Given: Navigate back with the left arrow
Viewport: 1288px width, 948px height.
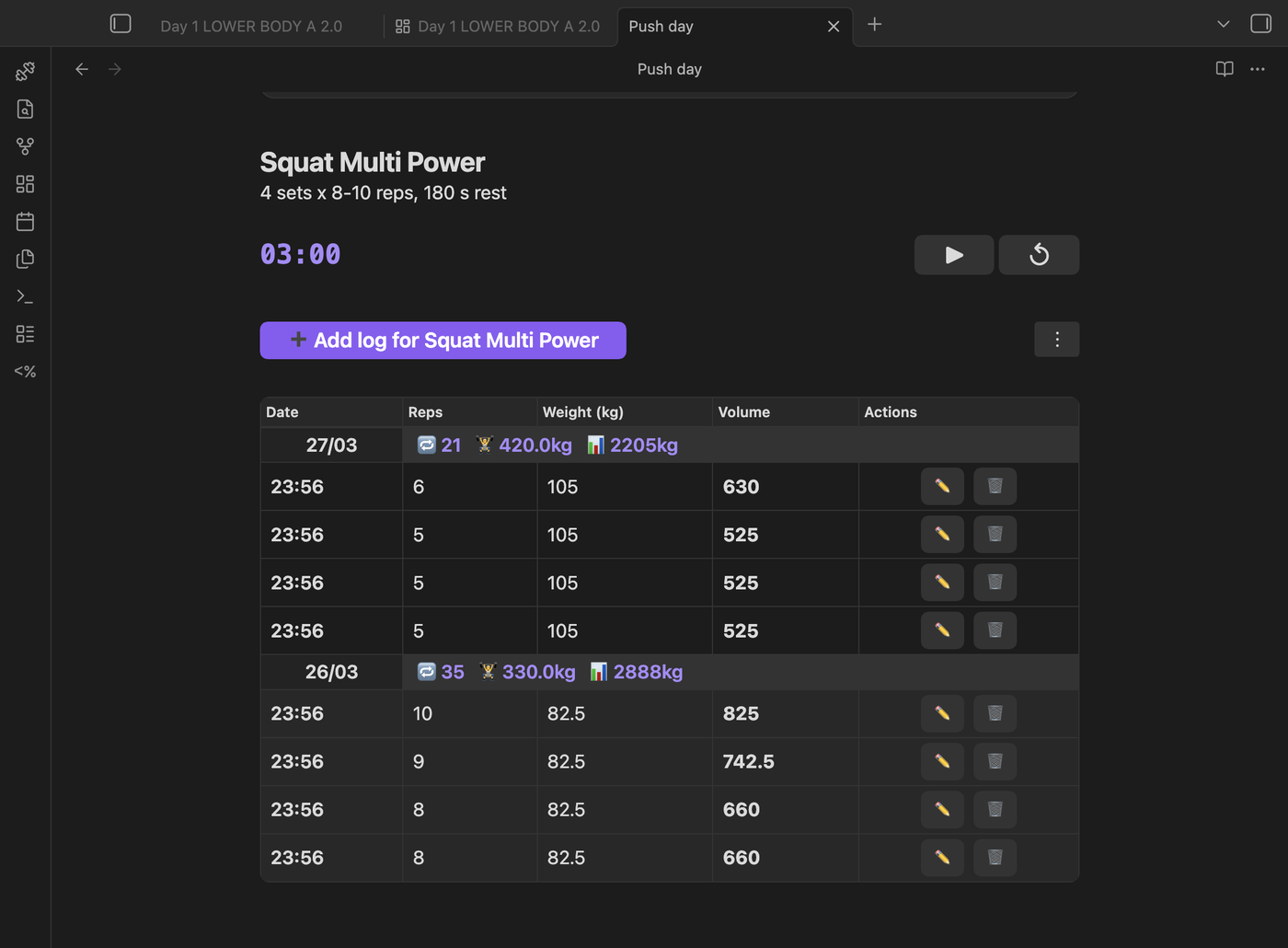Looking at the screenshot, I should (x=82, y=69).
